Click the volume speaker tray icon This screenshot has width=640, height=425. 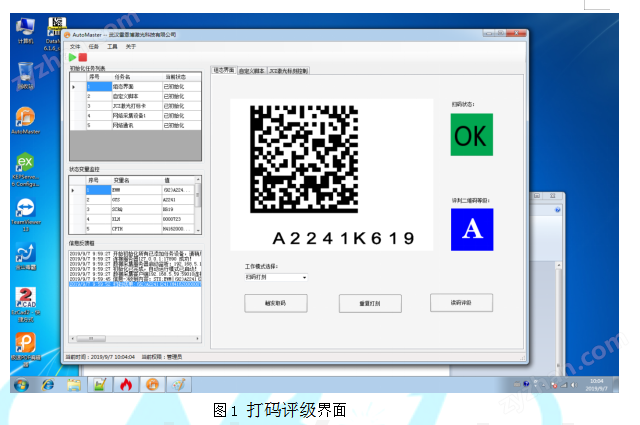[574, 385]
